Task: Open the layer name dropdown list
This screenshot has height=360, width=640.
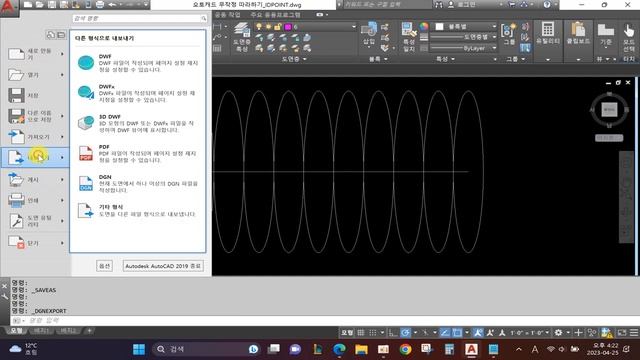Action: pyautogui.click(x=353, y=27)
